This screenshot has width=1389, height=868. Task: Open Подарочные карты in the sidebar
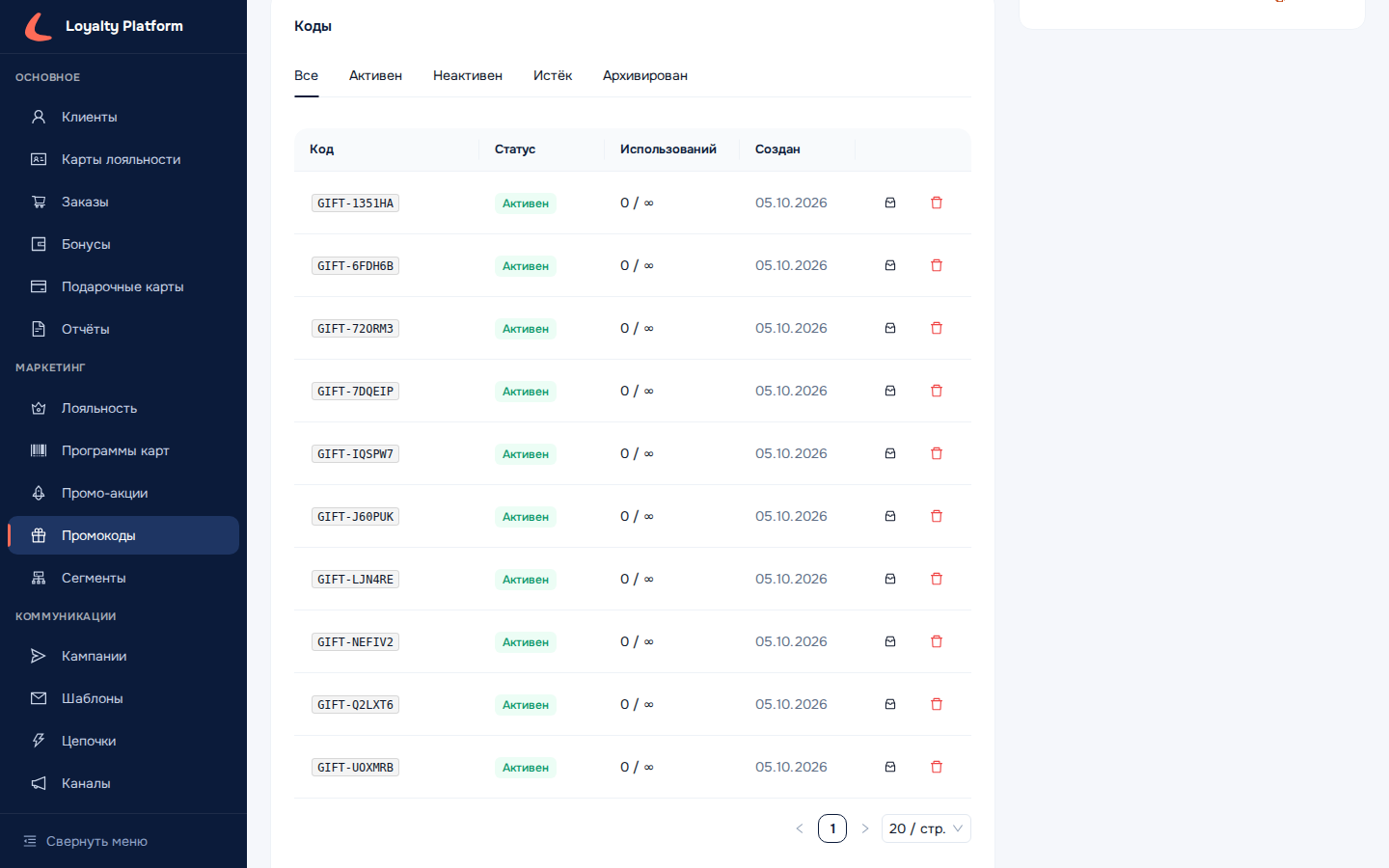[123, 286]
